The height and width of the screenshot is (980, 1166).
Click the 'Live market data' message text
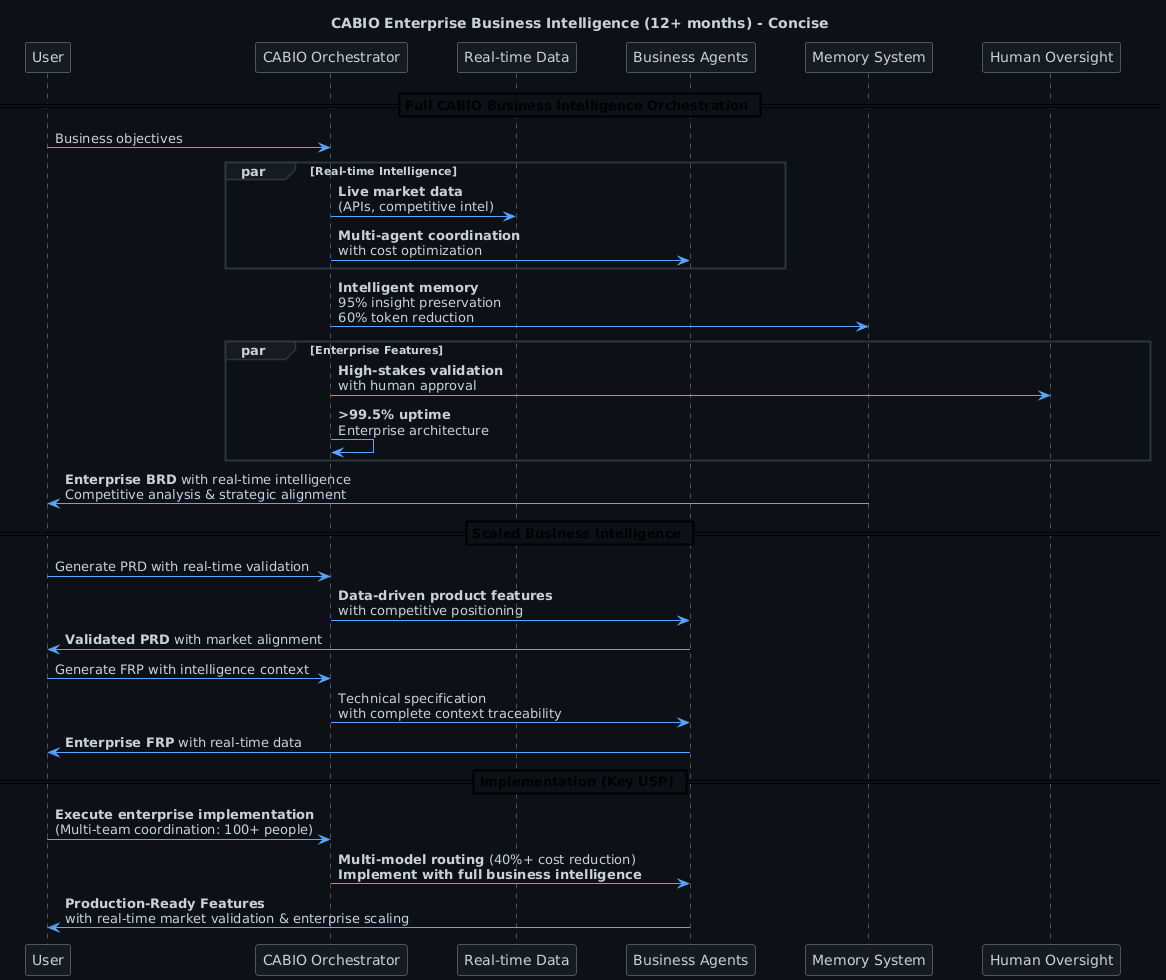coord(400,191)
